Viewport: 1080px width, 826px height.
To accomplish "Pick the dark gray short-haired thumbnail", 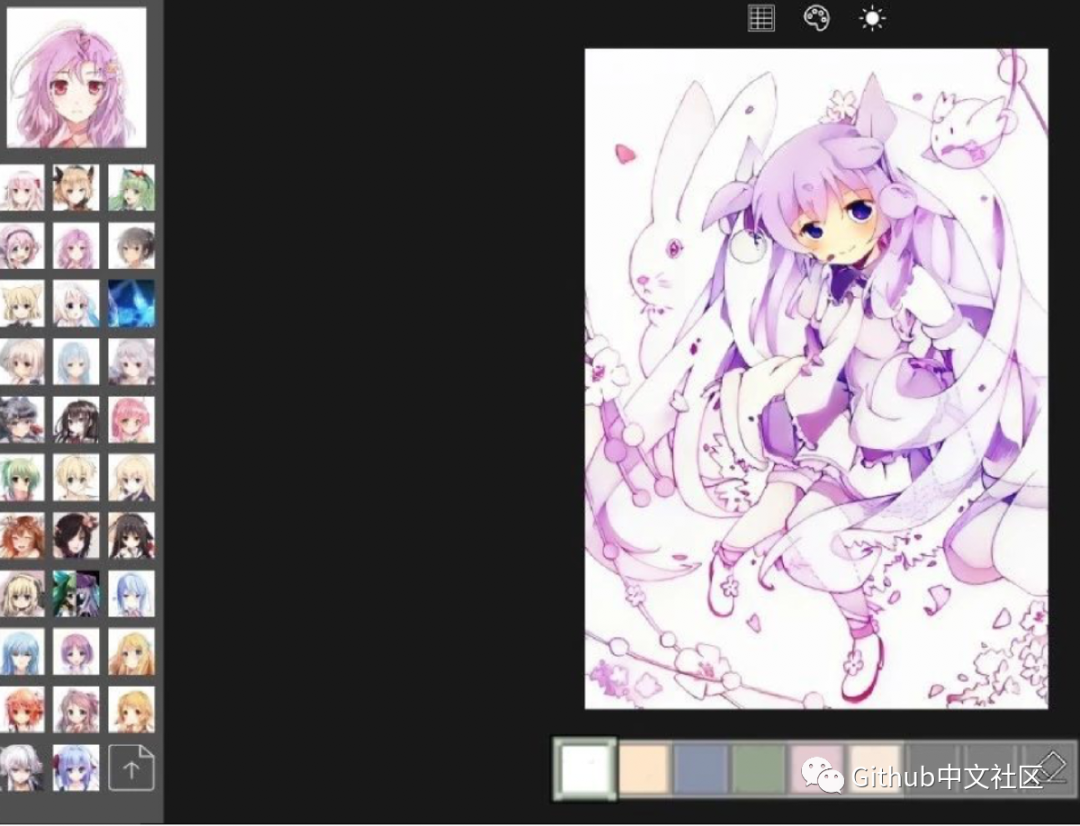I will [x=132, y=245].
